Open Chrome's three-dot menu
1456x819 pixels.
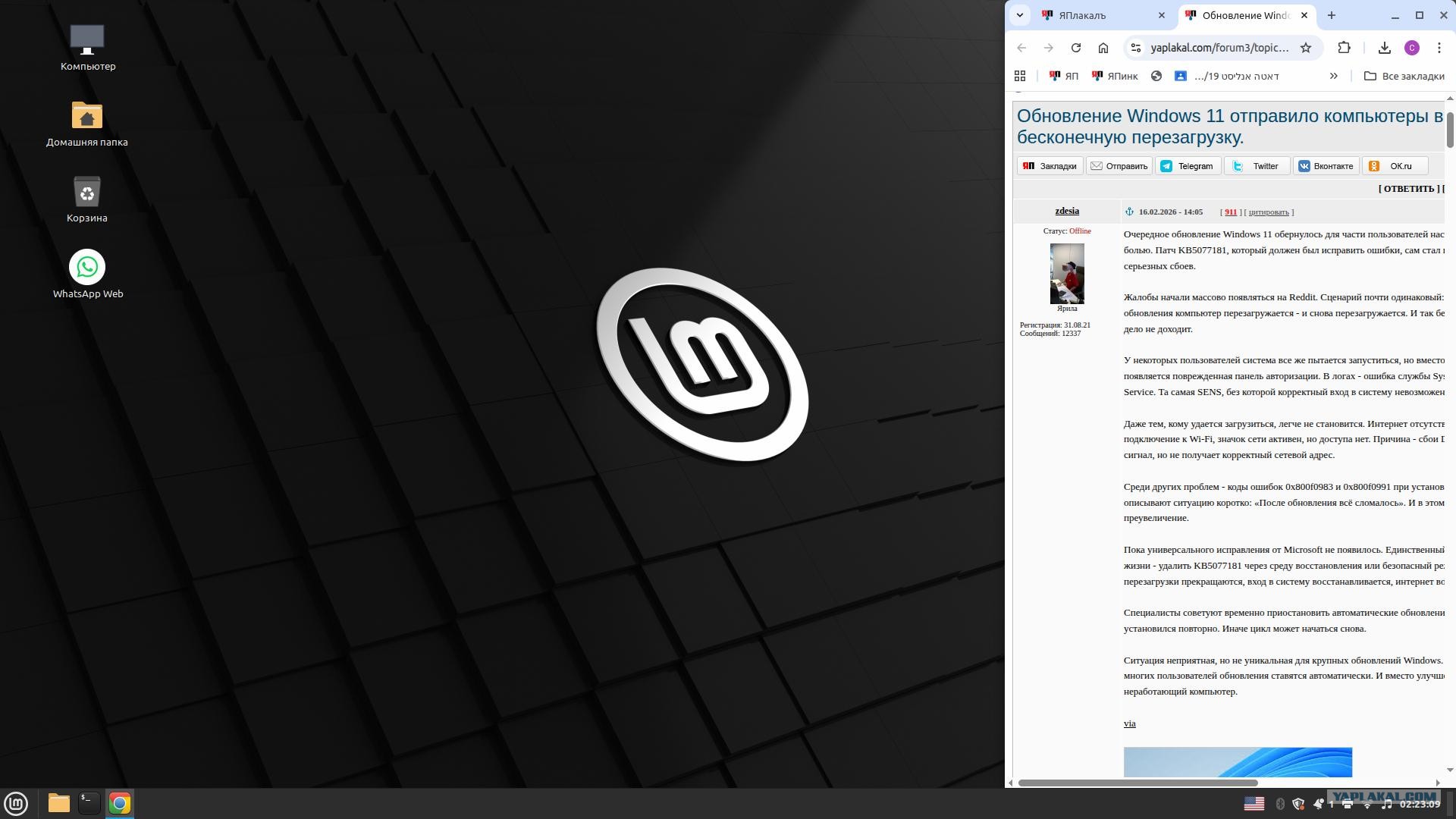click(x=1439, y=48)
